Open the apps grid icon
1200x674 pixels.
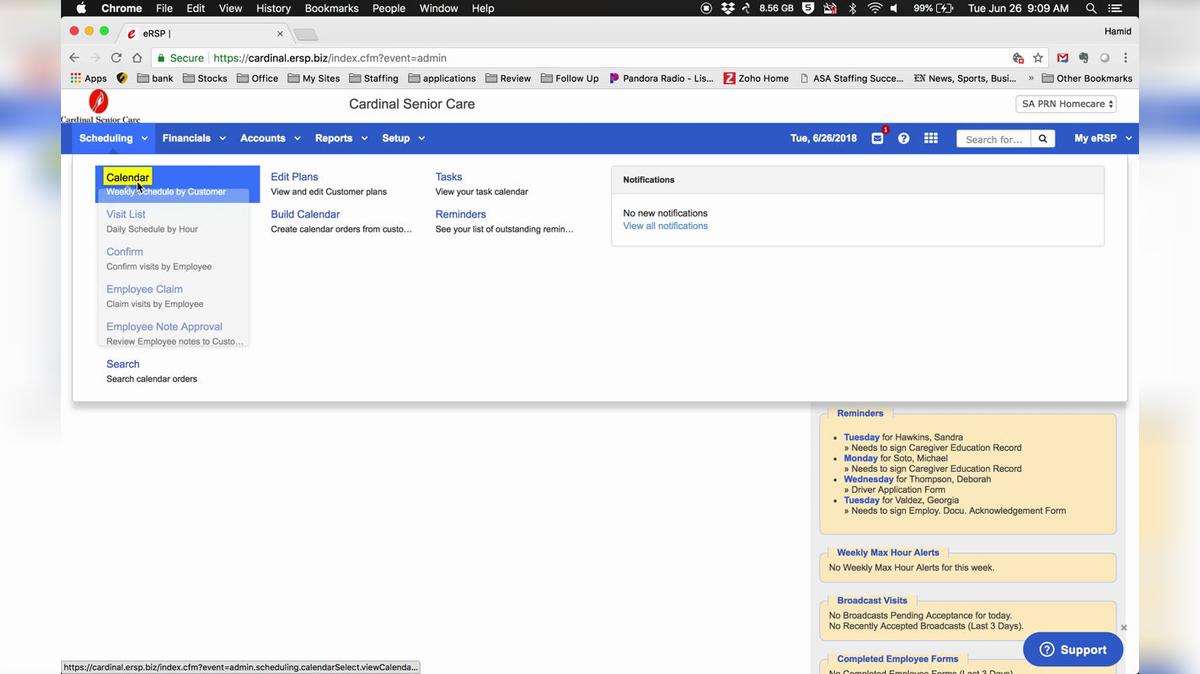(930, 138)
